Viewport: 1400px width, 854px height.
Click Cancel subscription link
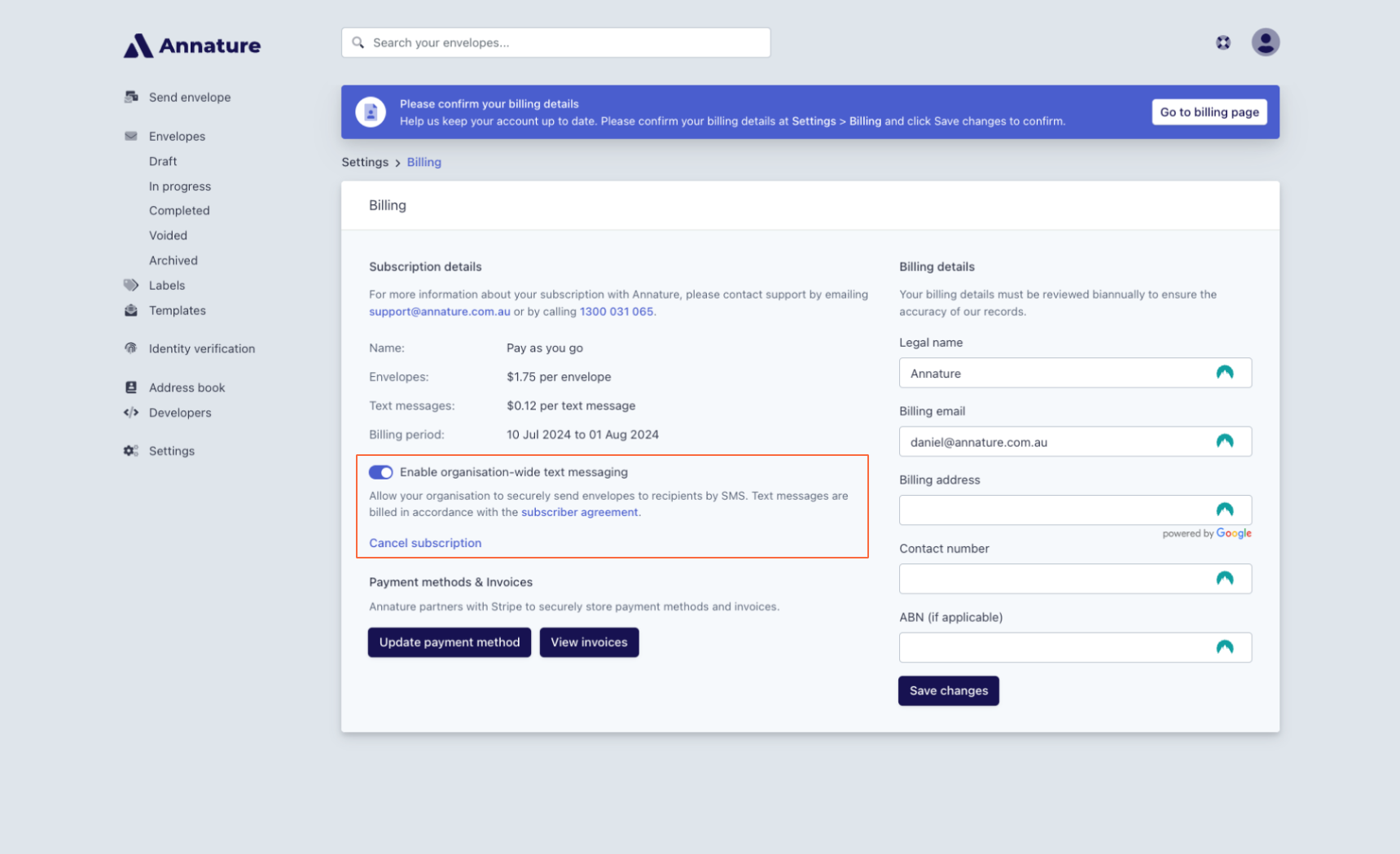[425, 543]
